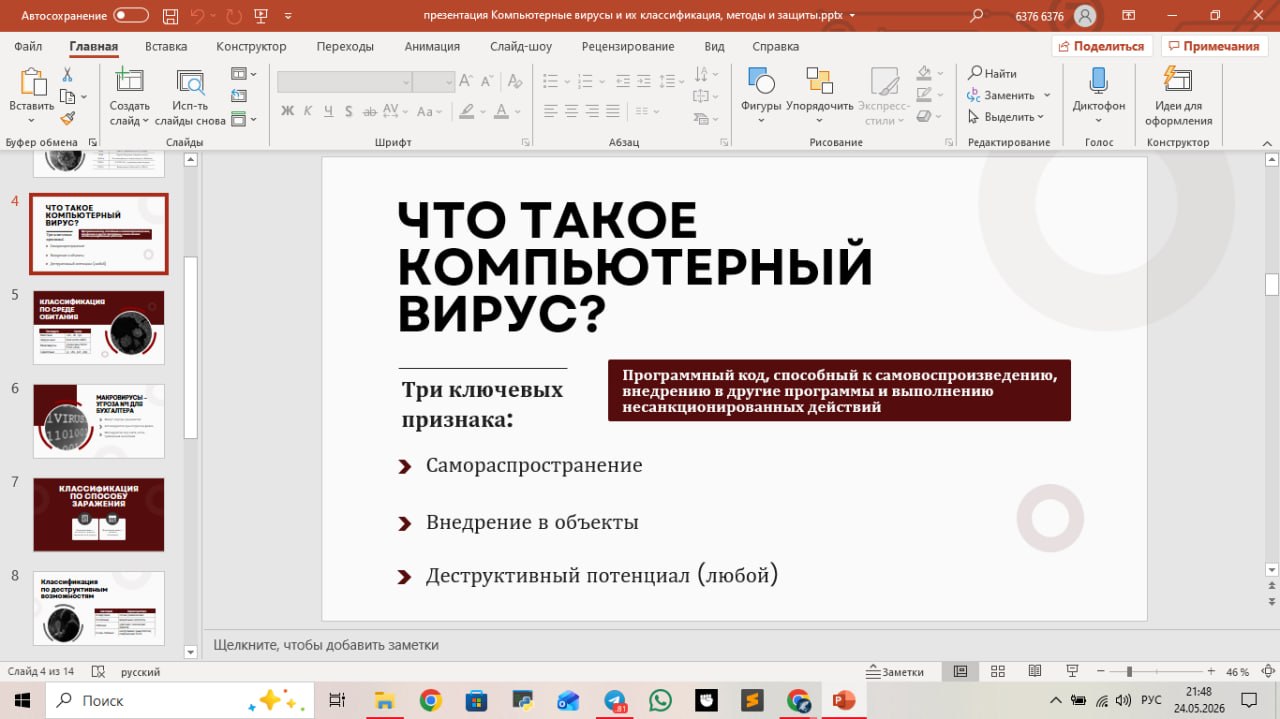Open the font name combo box
The image size is (1280, 719).
(x=345, y=82)
